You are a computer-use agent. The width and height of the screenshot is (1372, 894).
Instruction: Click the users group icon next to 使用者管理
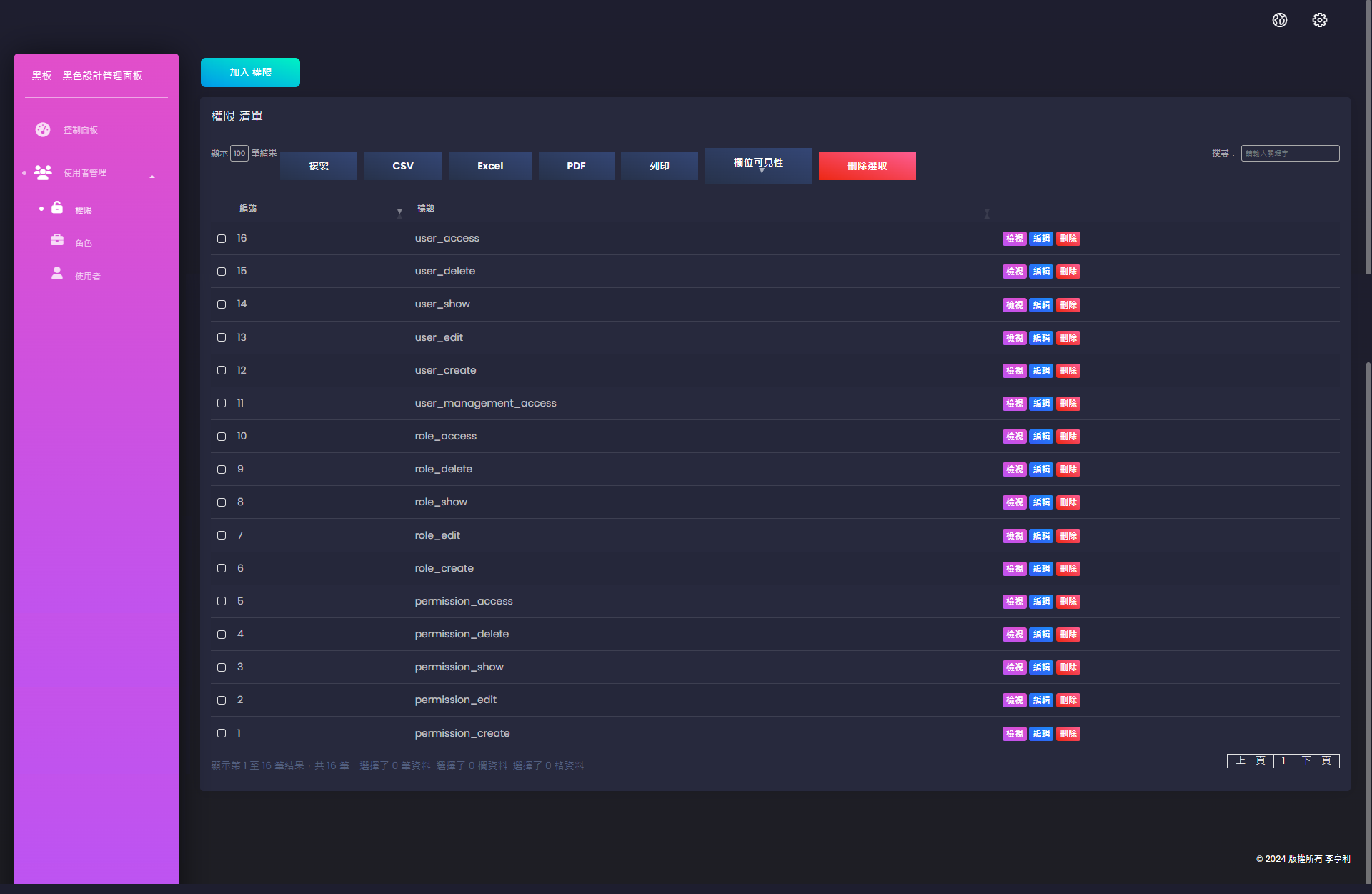(42, 172)
